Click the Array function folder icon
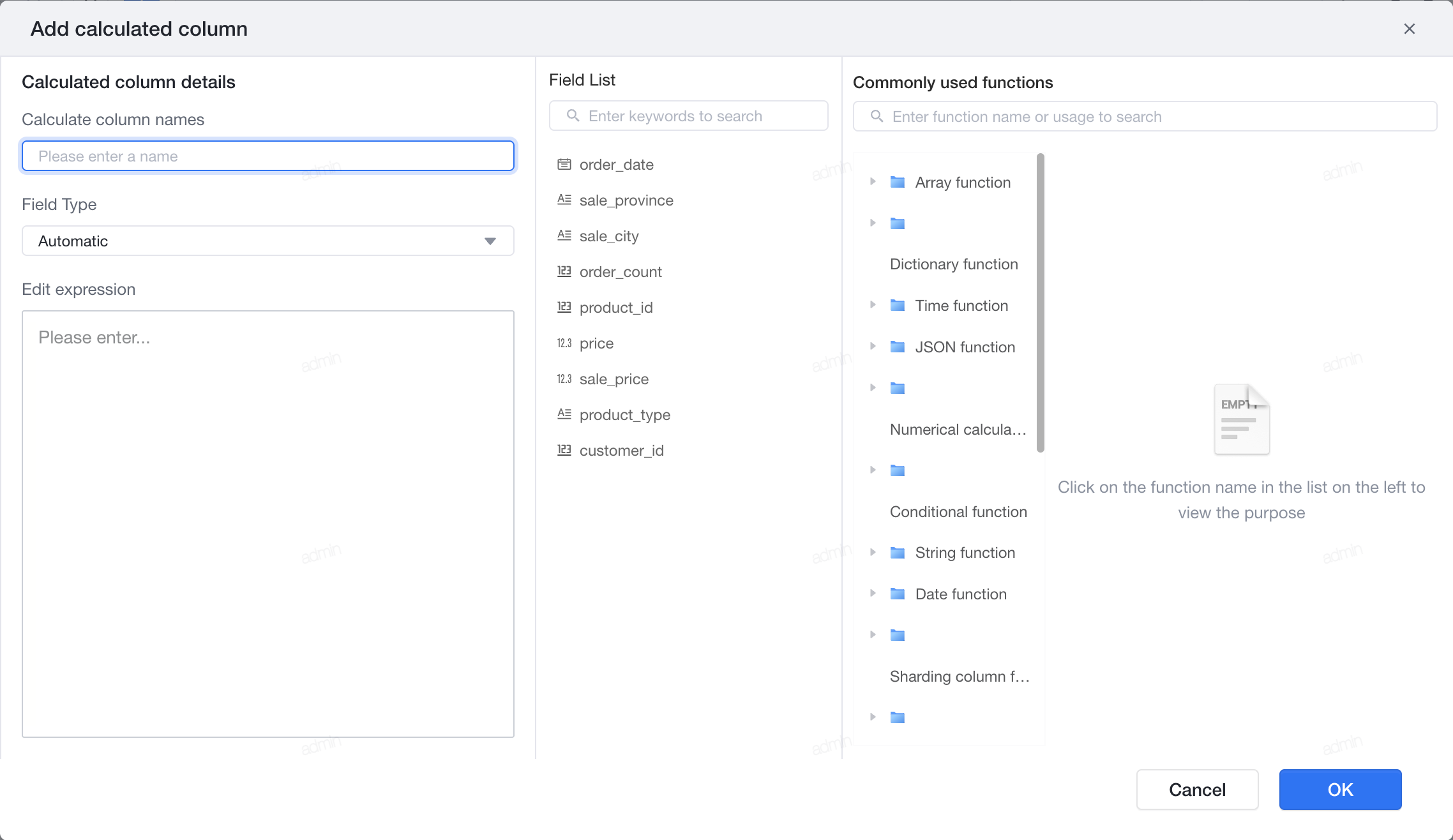The height and width of the screenshot is (840, 1453). pyautogui.click(x=898, y=183)
